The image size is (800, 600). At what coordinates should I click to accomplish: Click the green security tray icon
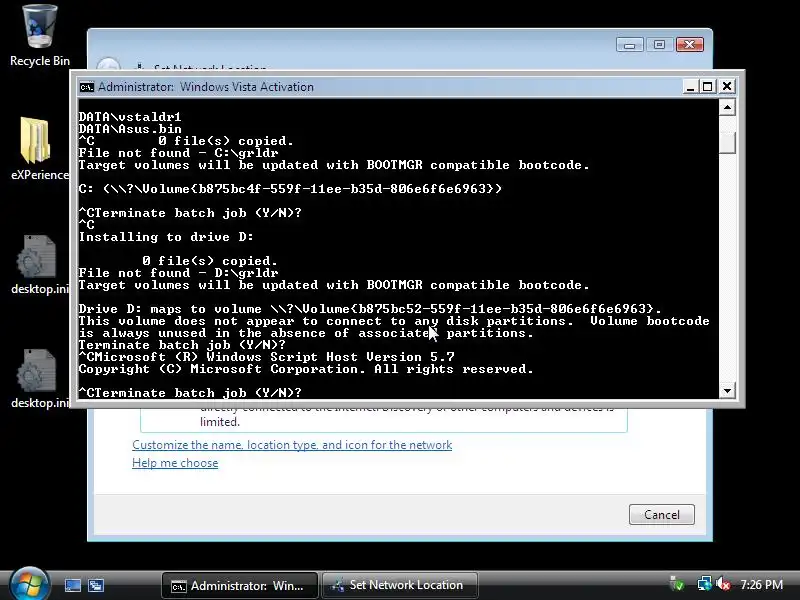pos(677,584)
